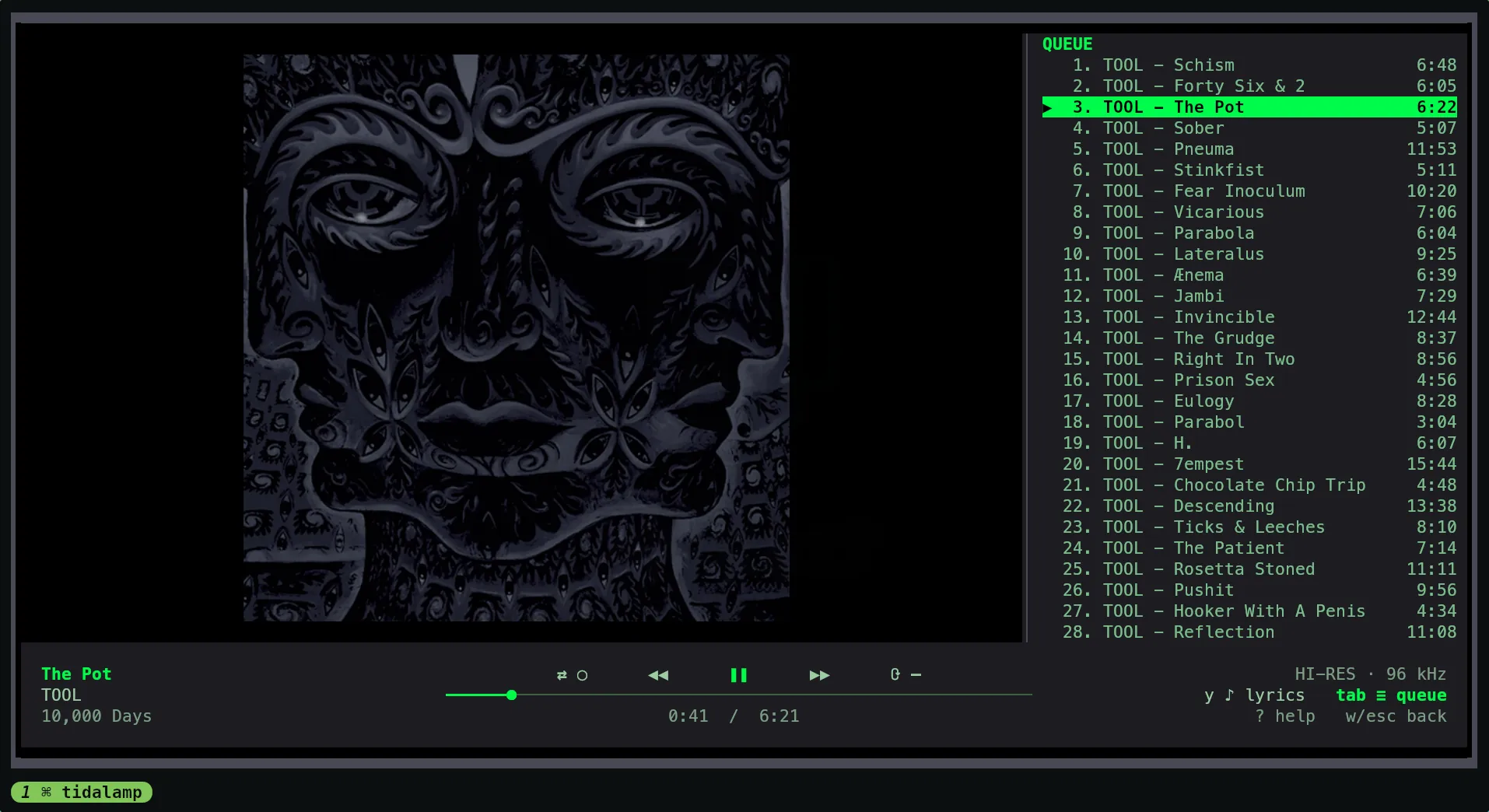Select 7empest in the queue
Screen dimensions: 1489x812
point(1249,464)
